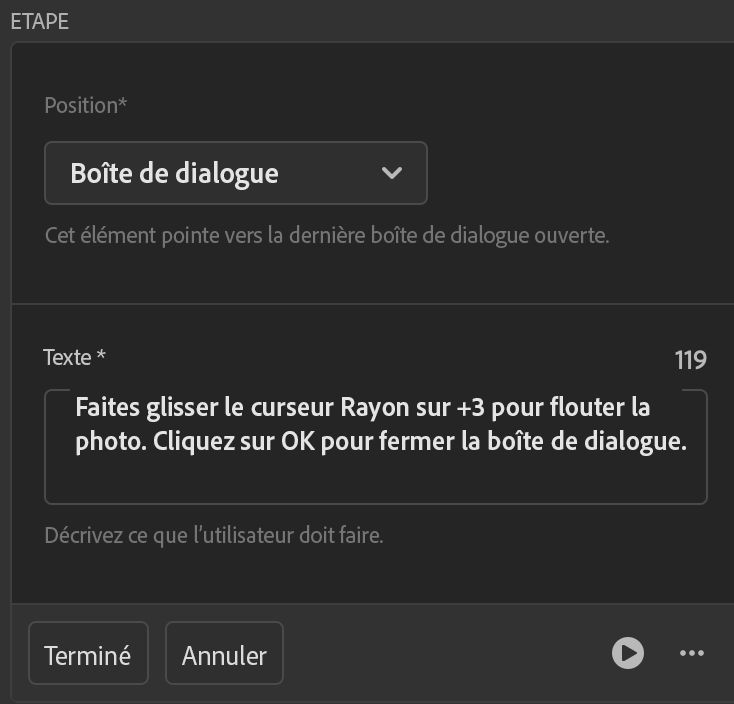Screen dimensions: 734x704
Task: Click the Position* field label
Action: pos(86,105)
